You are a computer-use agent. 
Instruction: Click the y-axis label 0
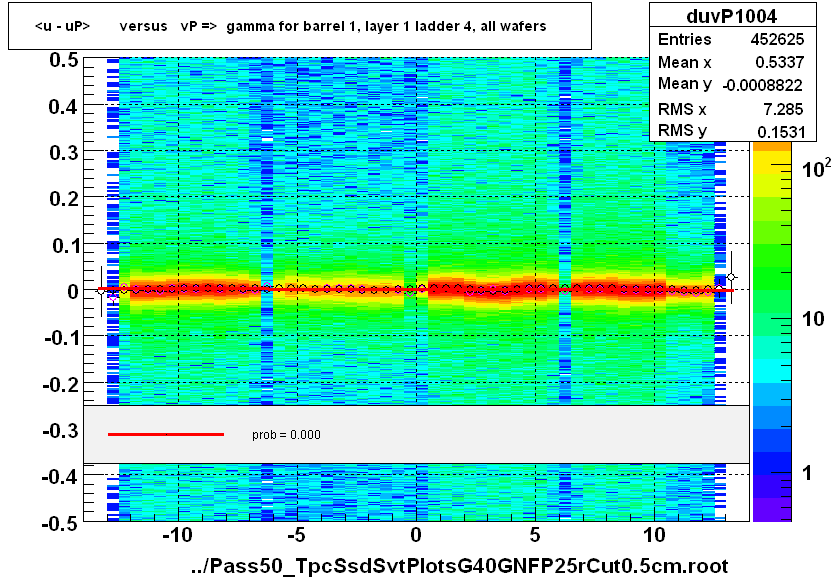click(73, 292)
